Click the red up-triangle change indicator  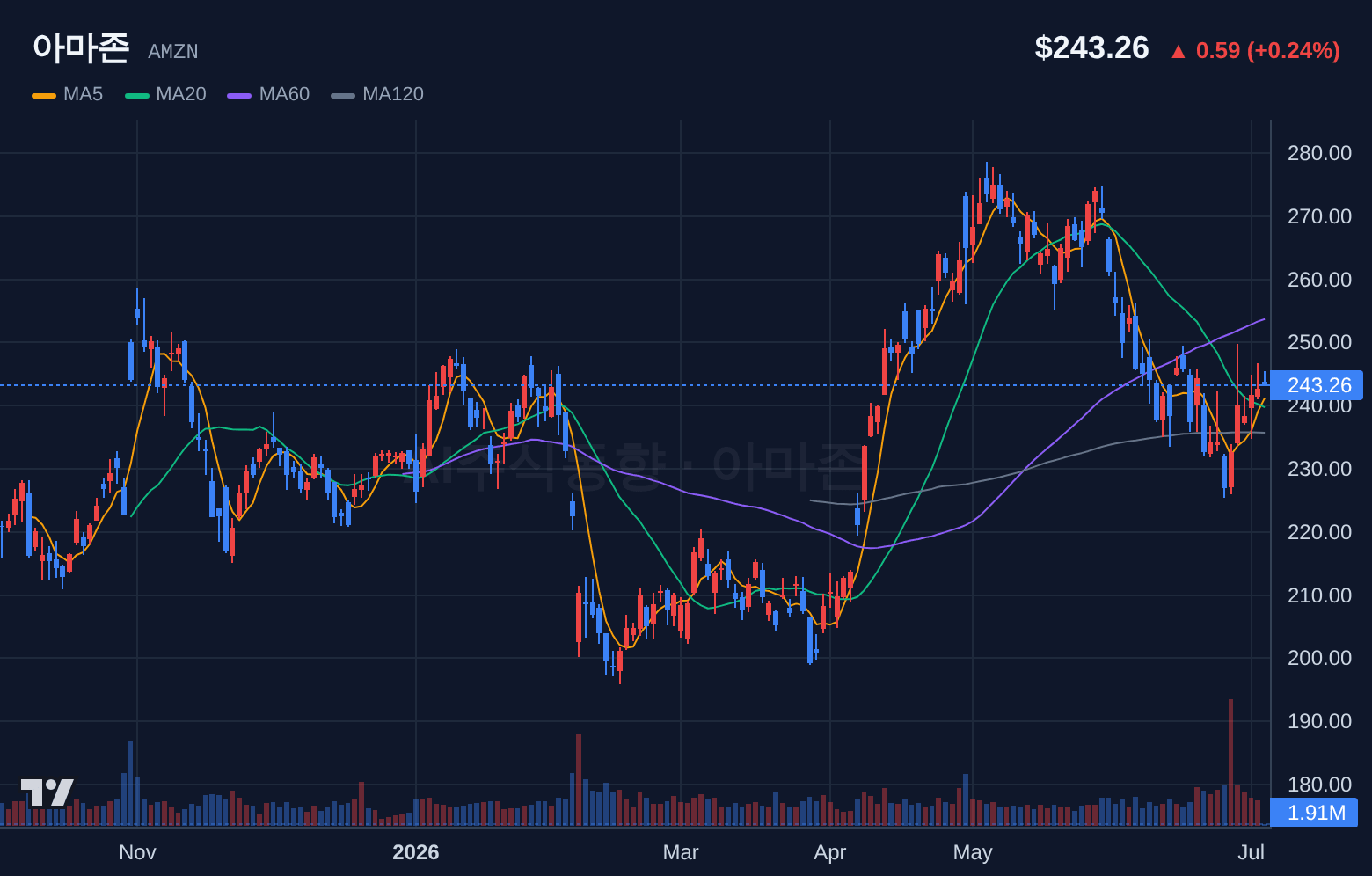(1179, 52)
